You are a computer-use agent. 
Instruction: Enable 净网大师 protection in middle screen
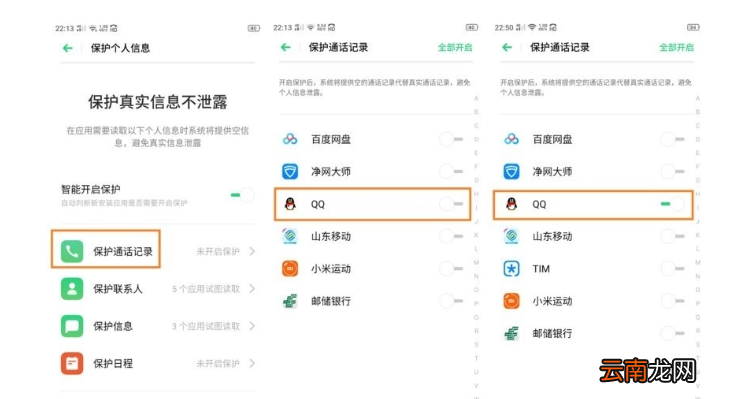pyautogui.click(x=451, y=171)
